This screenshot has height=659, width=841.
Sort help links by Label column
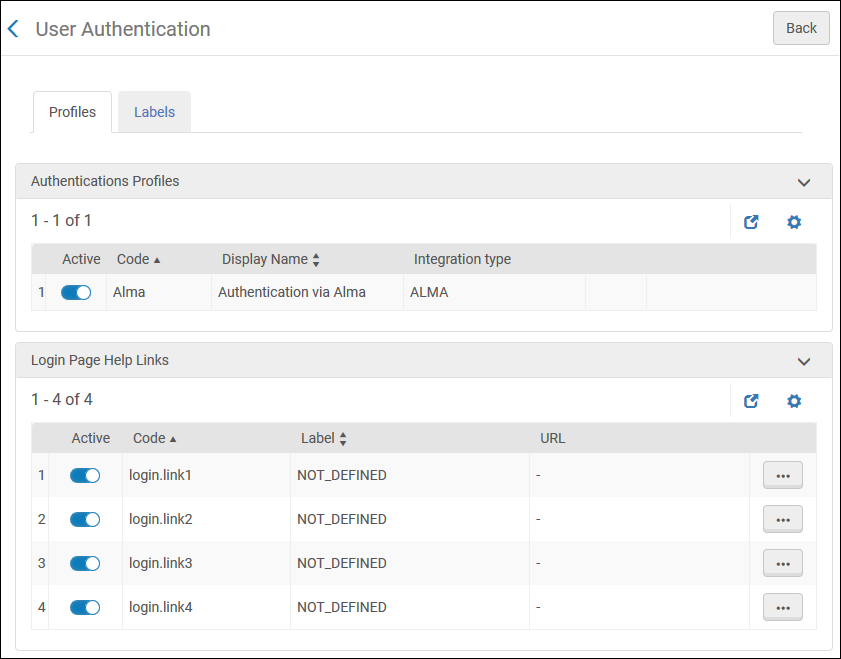point(323,438)
